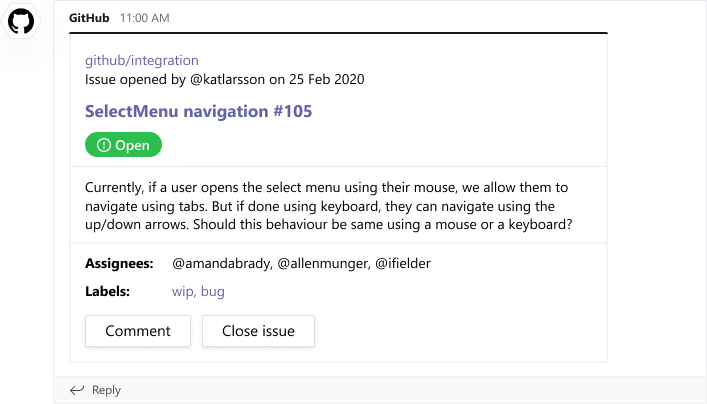Click assignee @amandabrady
The width and height of the screenshot is (707, 404).
221,263
